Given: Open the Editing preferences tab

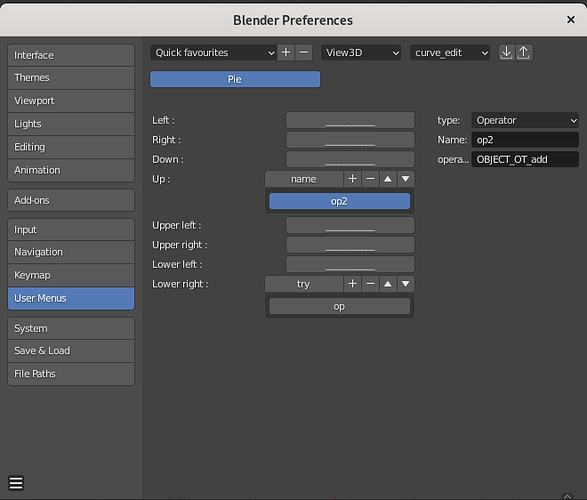Looking at the screenshot, I should [71, 147].
